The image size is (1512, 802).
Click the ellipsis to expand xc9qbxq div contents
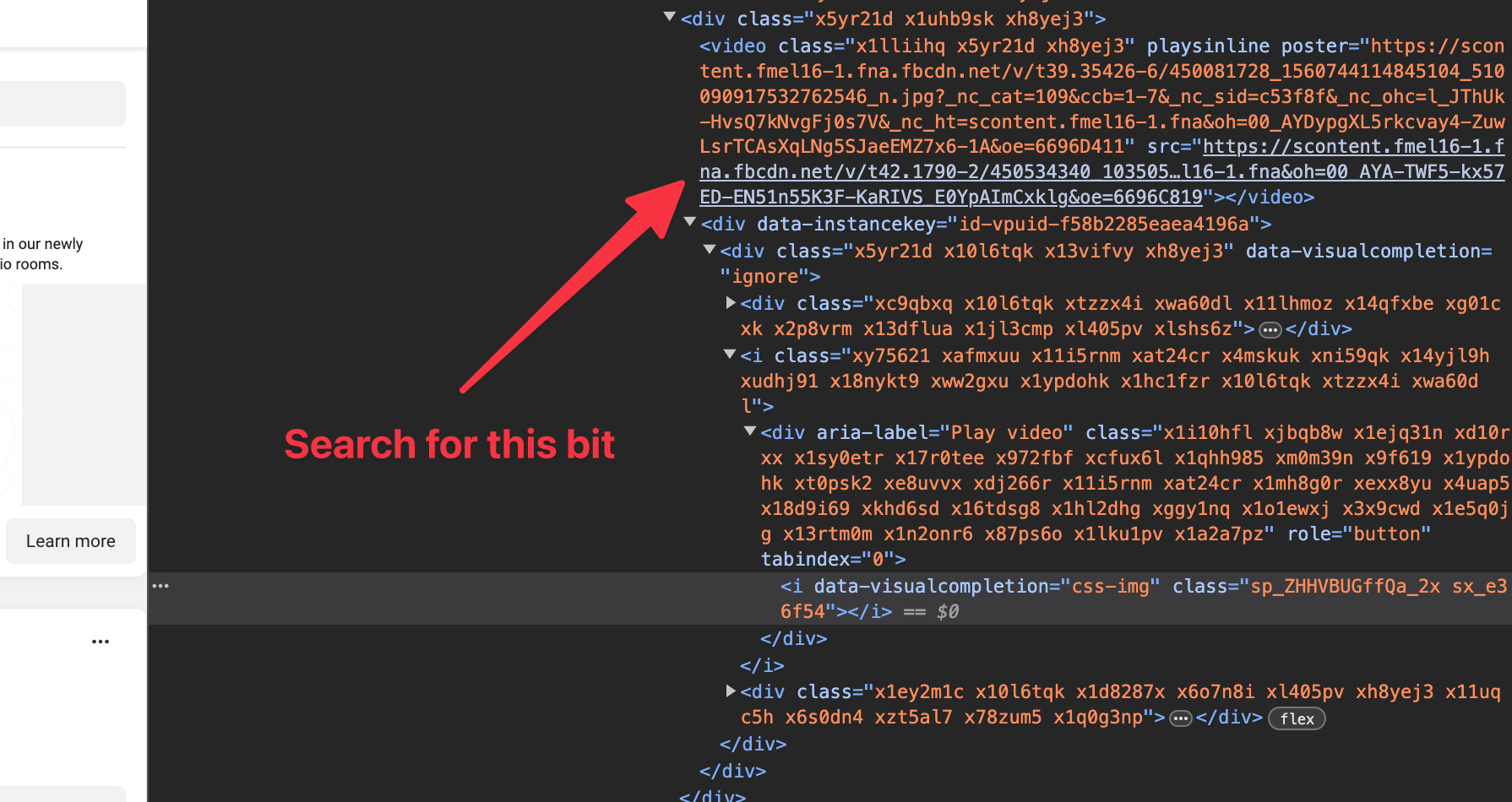(x=1270, y=329)
